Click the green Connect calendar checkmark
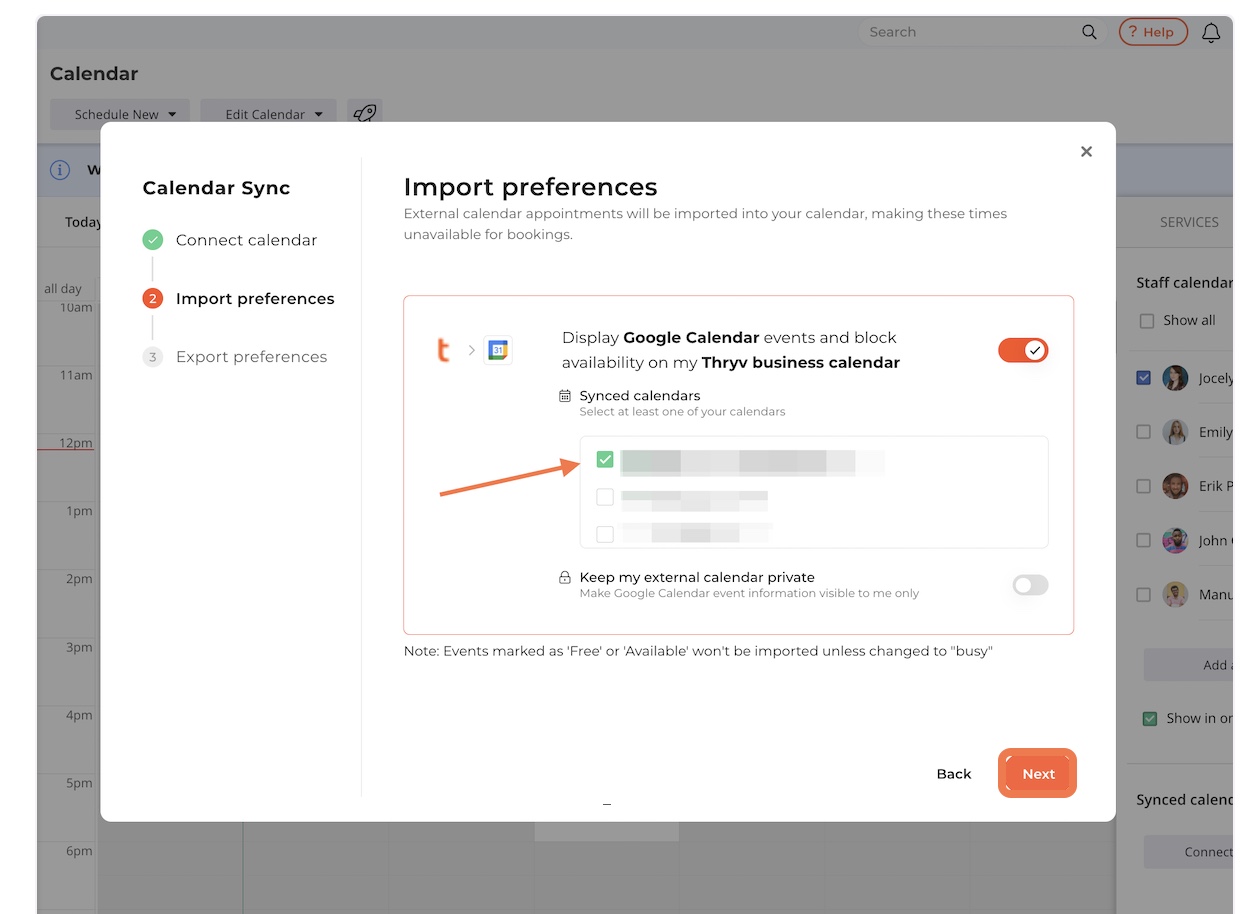1248x914 pixels. [153, 240]
